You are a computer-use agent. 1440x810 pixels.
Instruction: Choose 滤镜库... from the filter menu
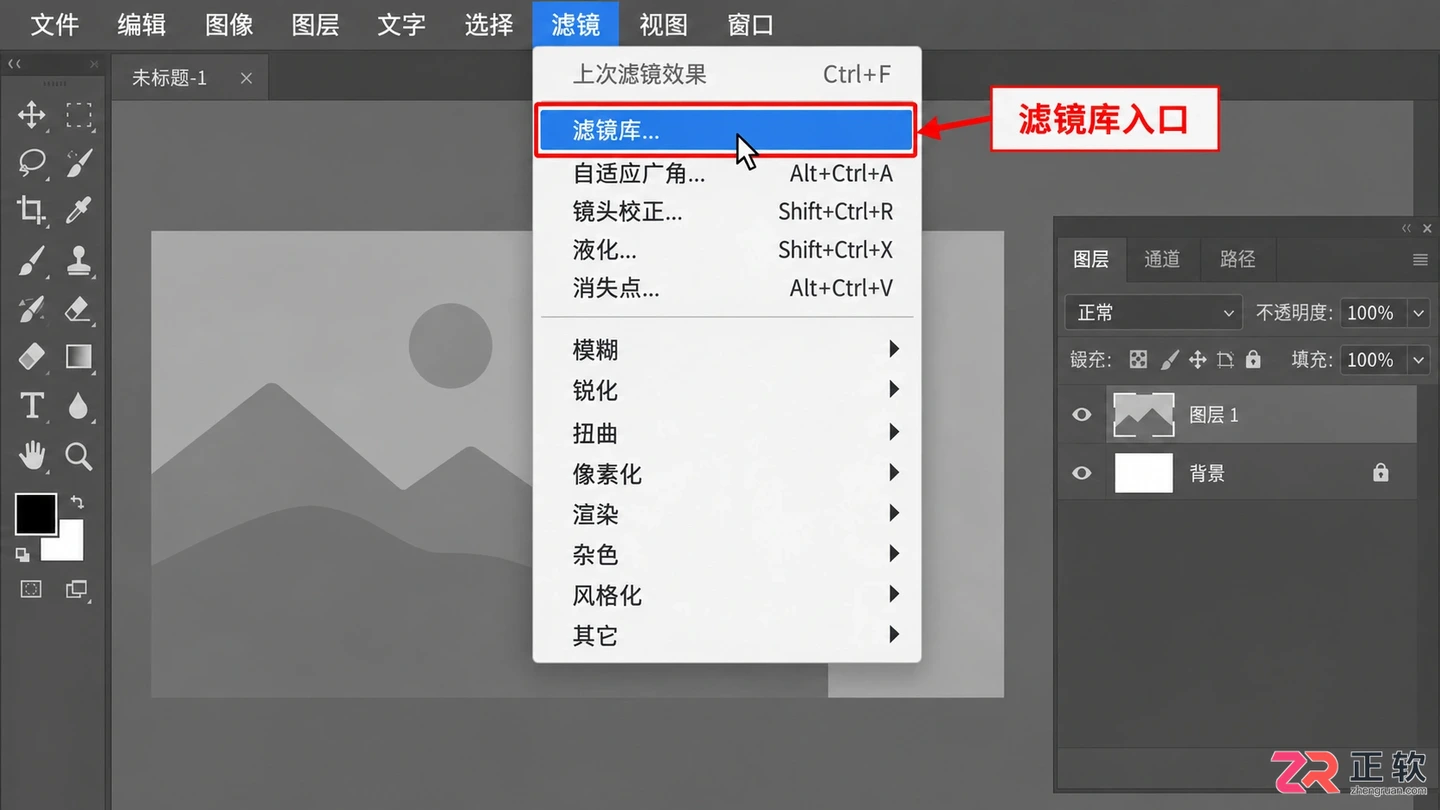tap(727, 130)
